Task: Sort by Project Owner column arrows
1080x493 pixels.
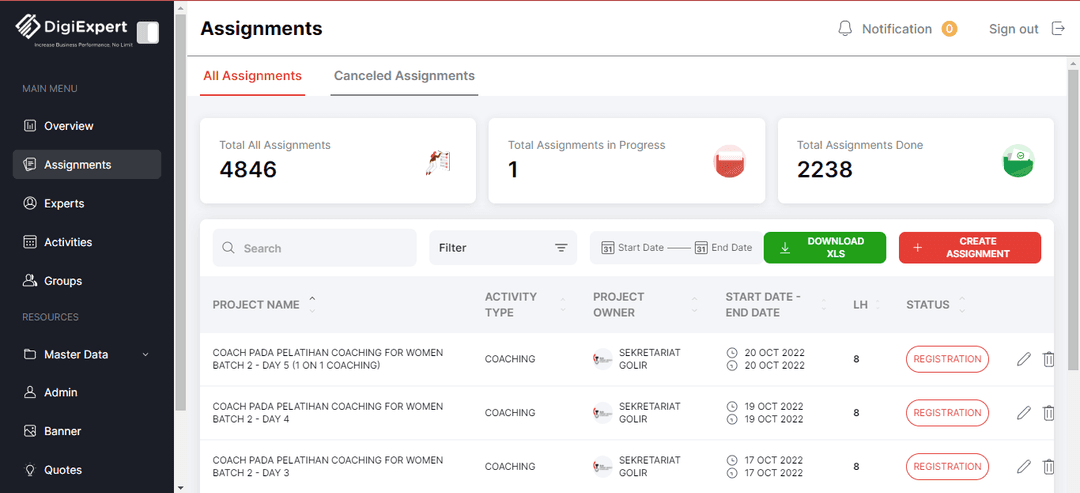Action: tap(694, 304)
